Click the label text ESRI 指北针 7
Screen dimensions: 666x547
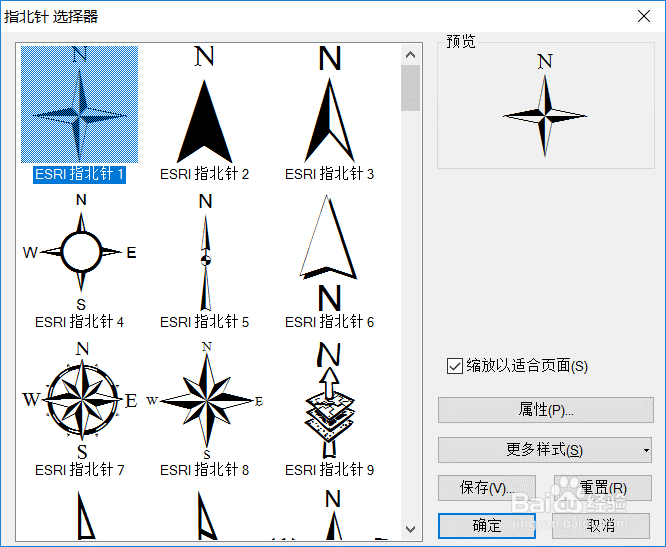coord(79,470)
